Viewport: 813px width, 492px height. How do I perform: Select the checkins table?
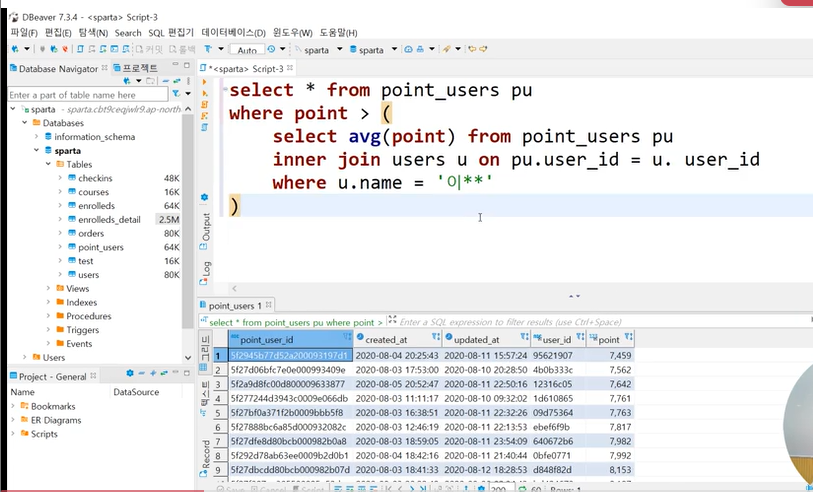click(95, 178)
